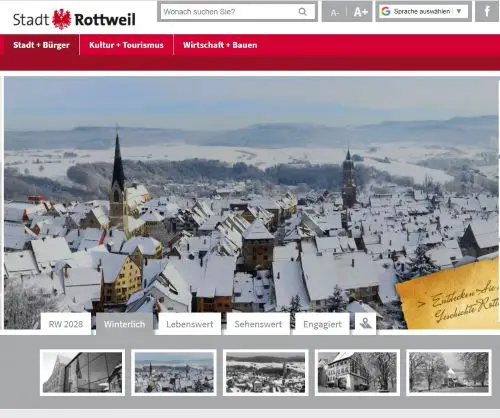Open the Facebook icon link
Screen dimensions: 500x418
[x=487, y=12]
